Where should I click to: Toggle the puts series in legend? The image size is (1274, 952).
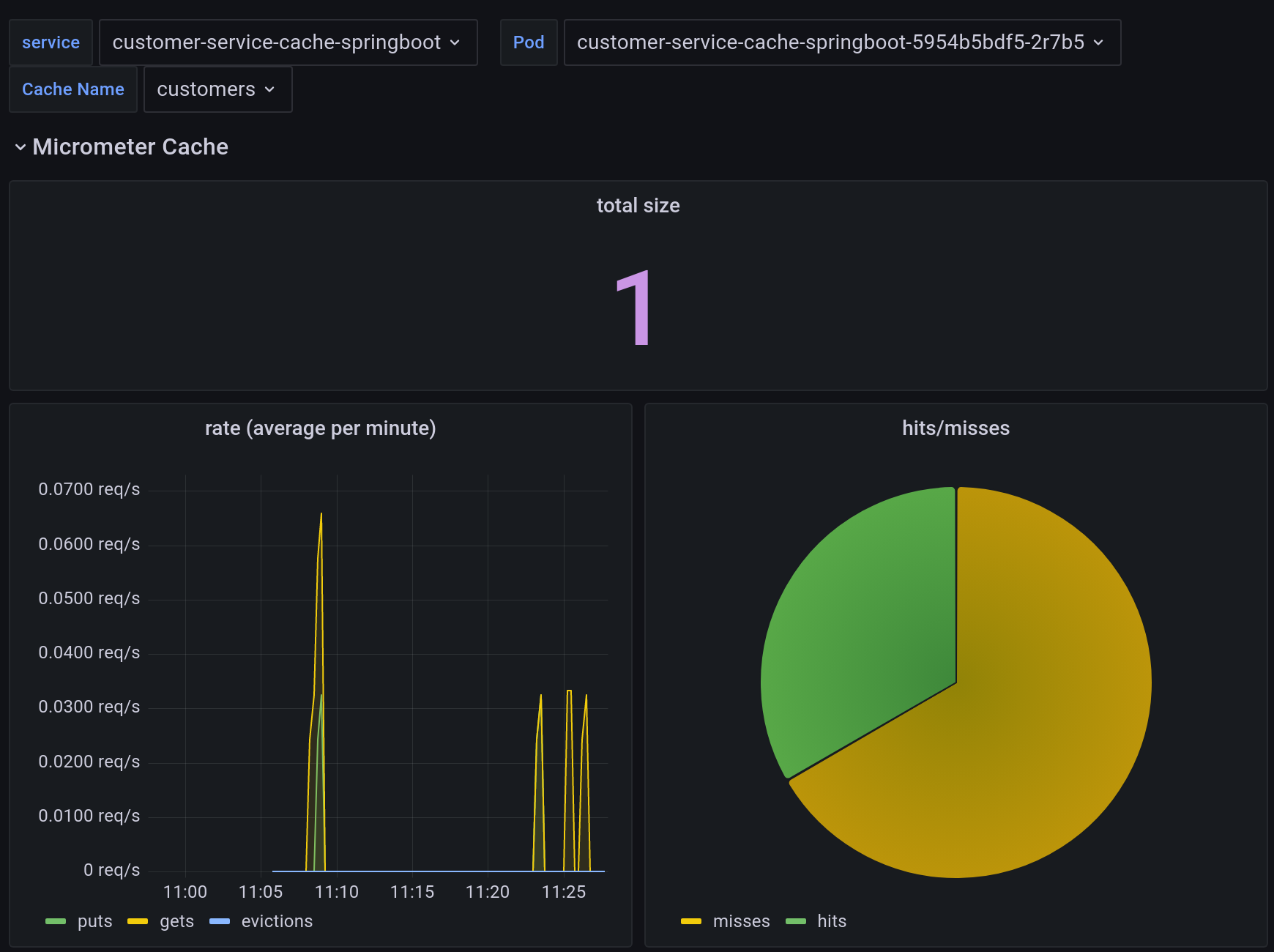(95, 921)
